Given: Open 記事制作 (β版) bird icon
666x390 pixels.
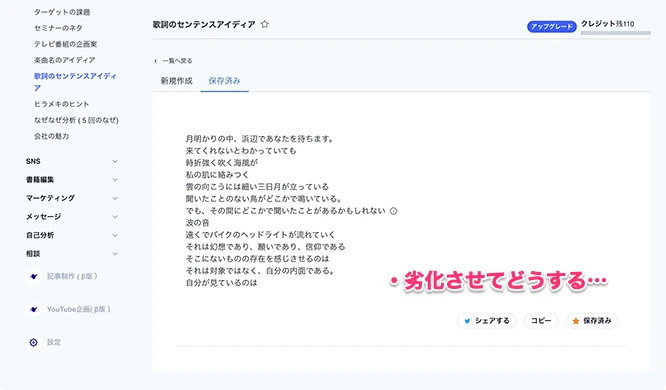Looking at the screenshot, I should coord(34,276).
